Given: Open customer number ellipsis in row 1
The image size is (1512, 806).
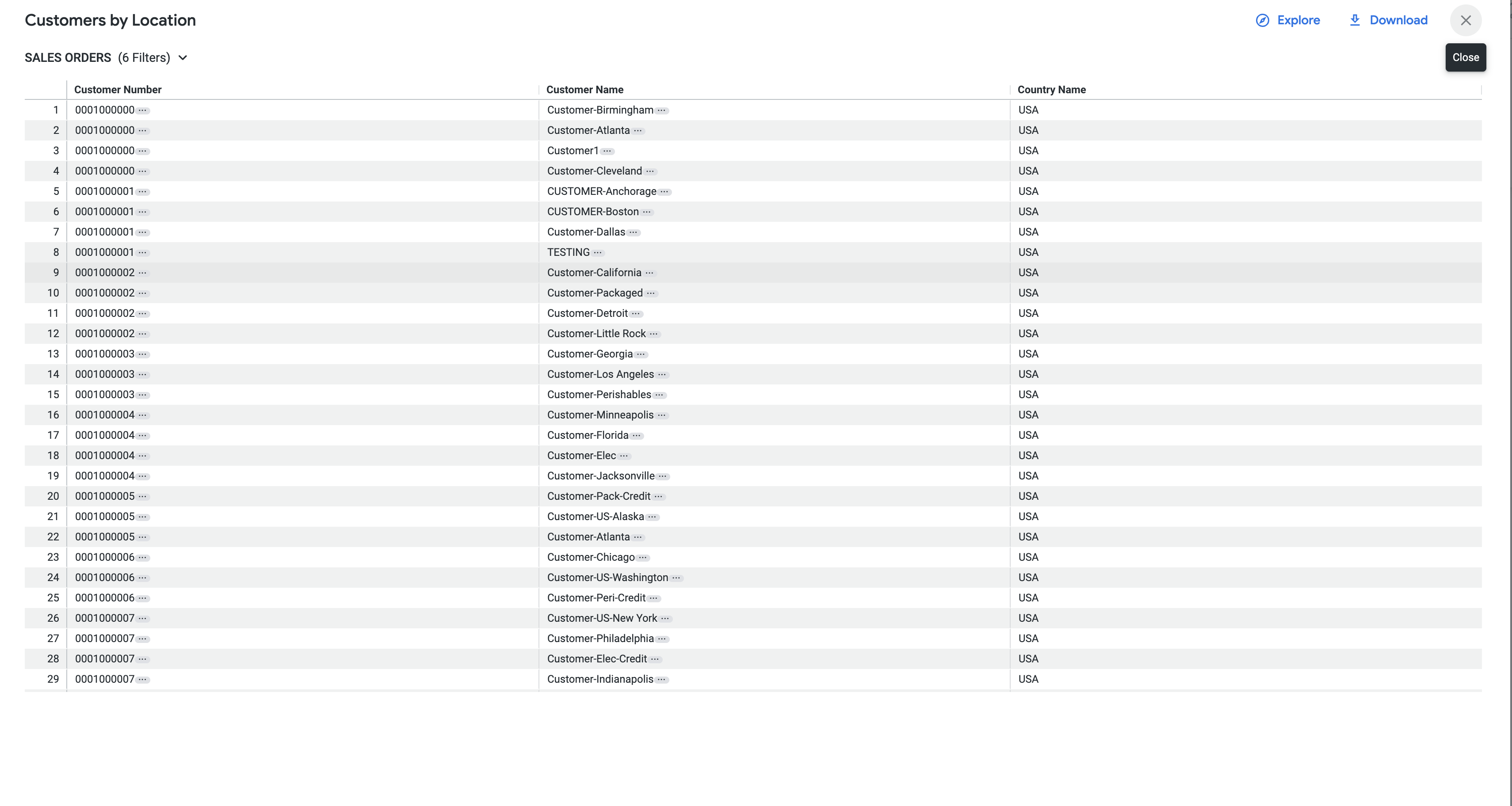Looking at the screenshot, I should [143, 110].
